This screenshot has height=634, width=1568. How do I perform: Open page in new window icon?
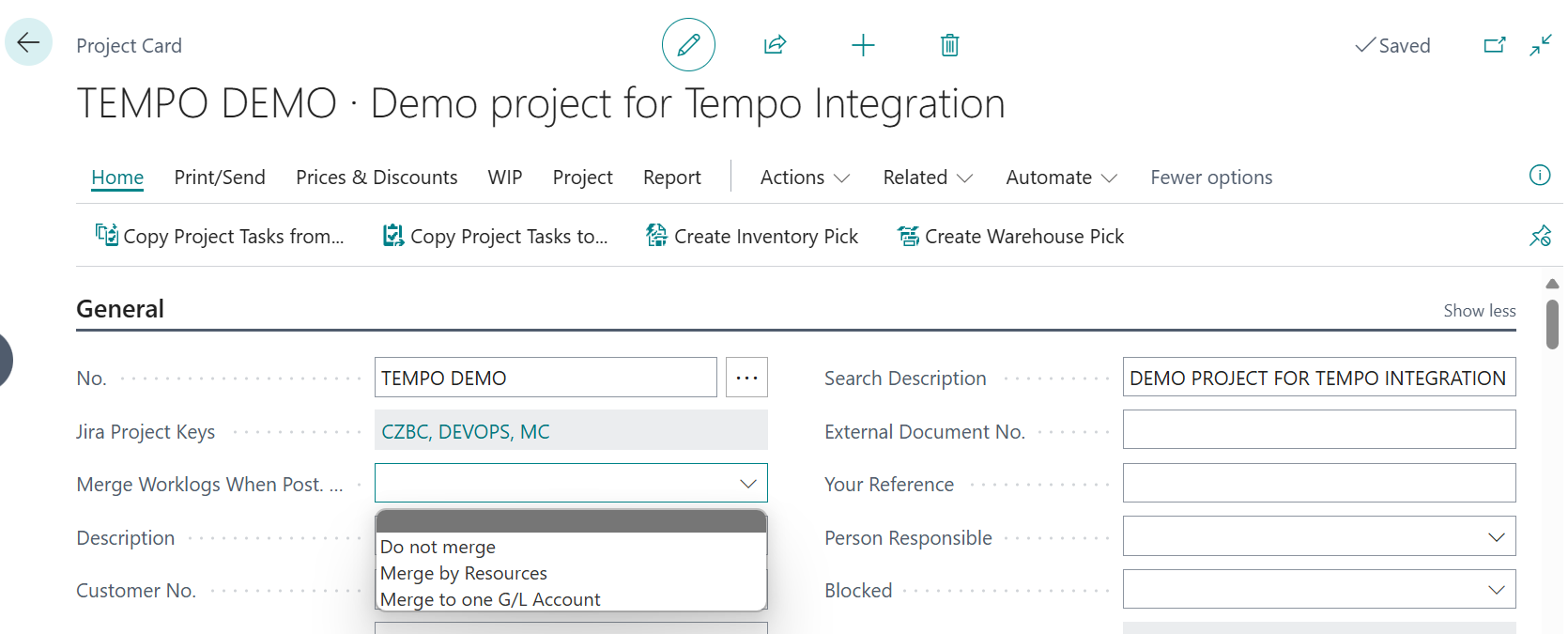click(x=1494, y=45)
